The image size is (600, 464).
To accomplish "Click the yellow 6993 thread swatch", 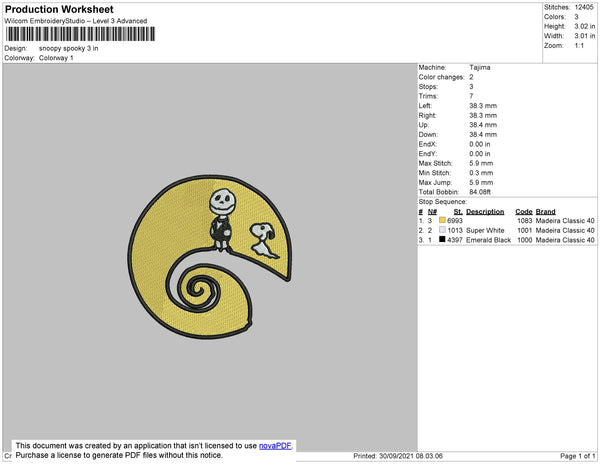I will (442, 220).
